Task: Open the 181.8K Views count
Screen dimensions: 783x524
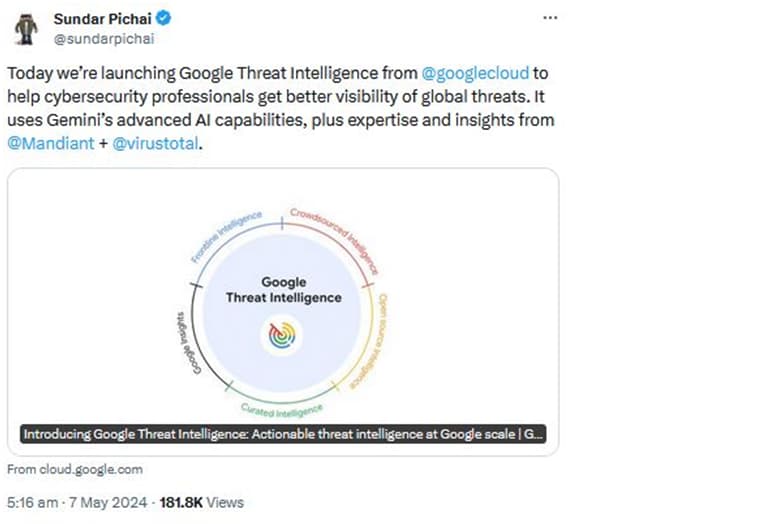Action: tap(201, 502)
